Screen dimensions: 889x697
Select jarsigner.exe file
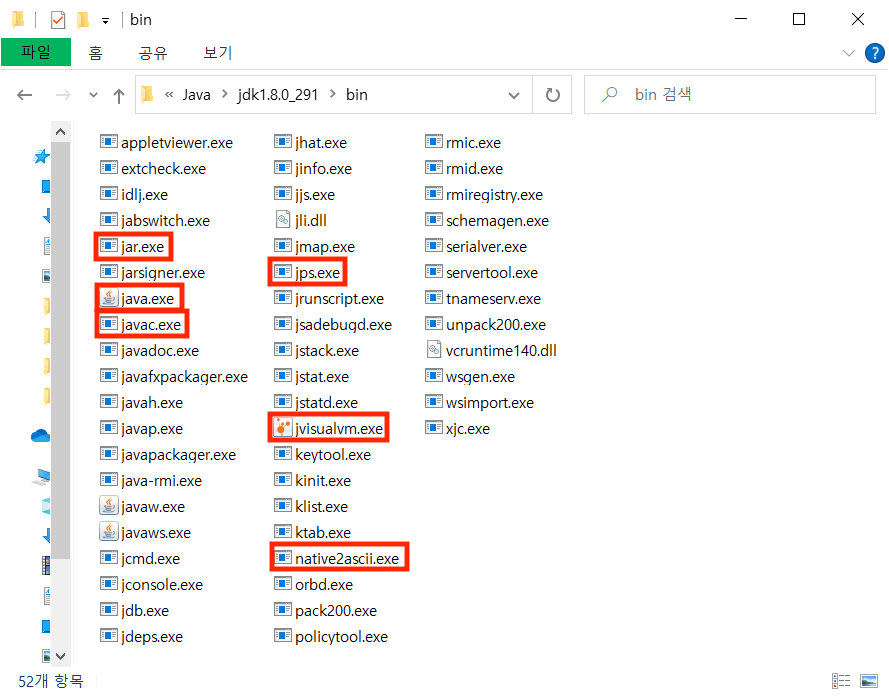pyautogui.click(x=152, y=273)
